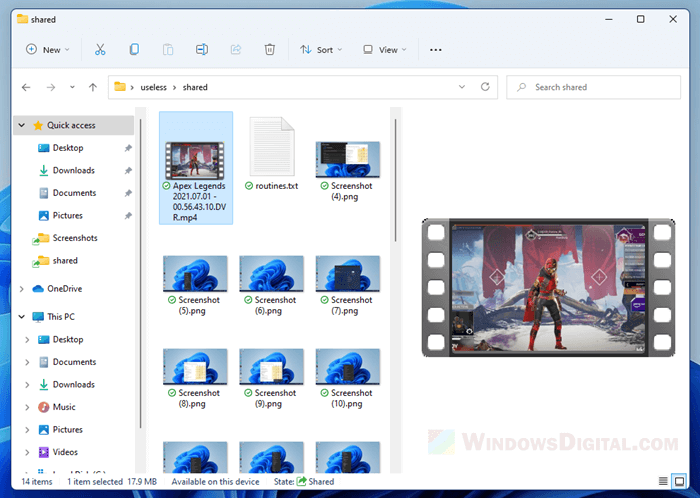The height and width of the screenshot is (499, 700).
Task: Click the Share icon in toolbar
Action: tap(236, 50)
